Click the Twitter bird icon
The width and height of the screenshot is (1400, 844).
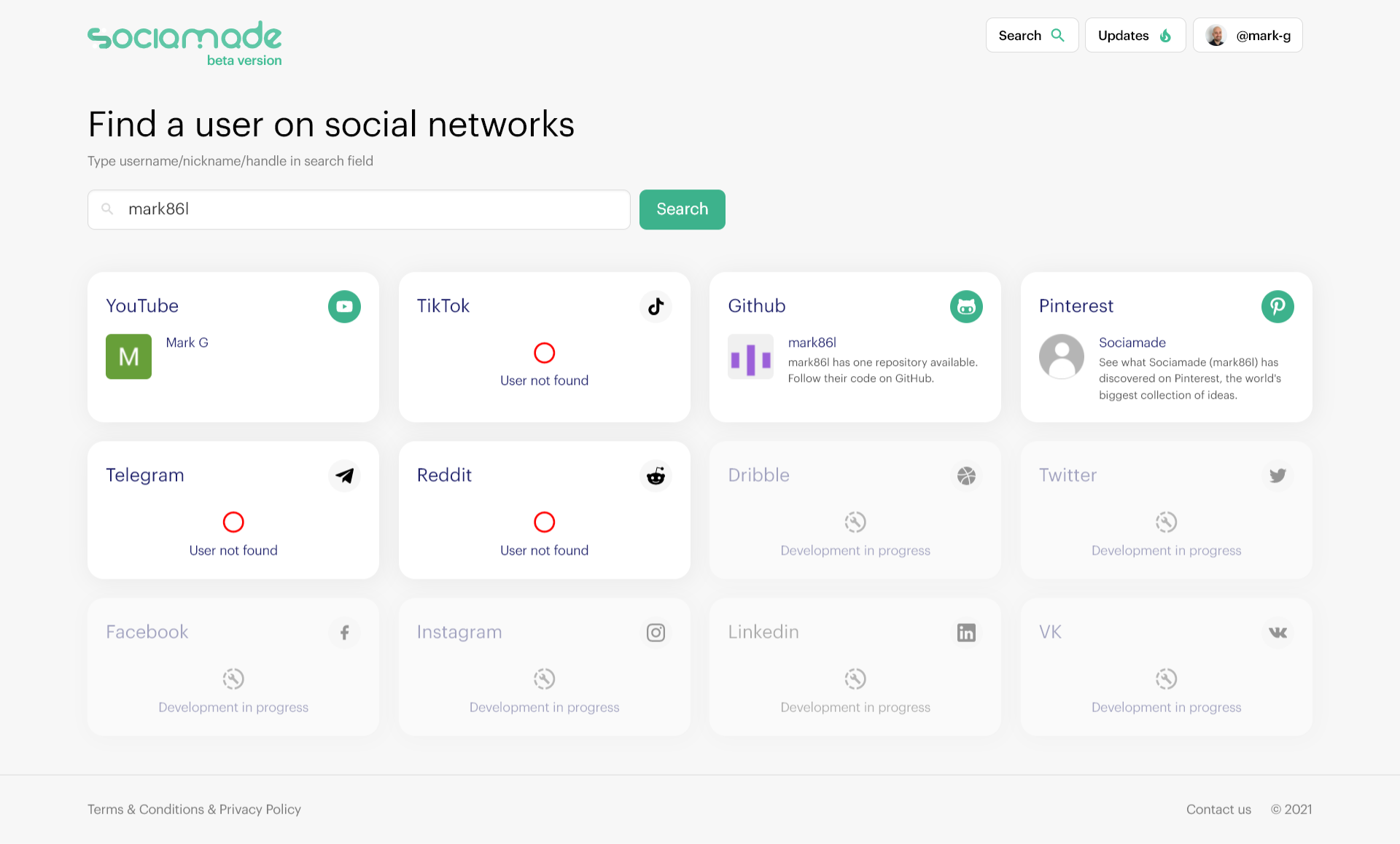(1277, 476)
